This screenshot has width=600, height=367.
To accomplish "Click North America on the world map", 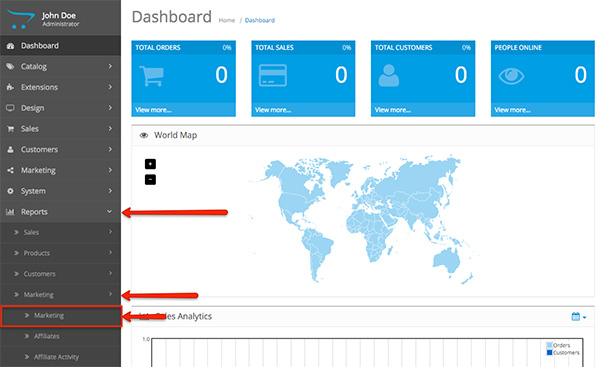I will click(297, 191).
